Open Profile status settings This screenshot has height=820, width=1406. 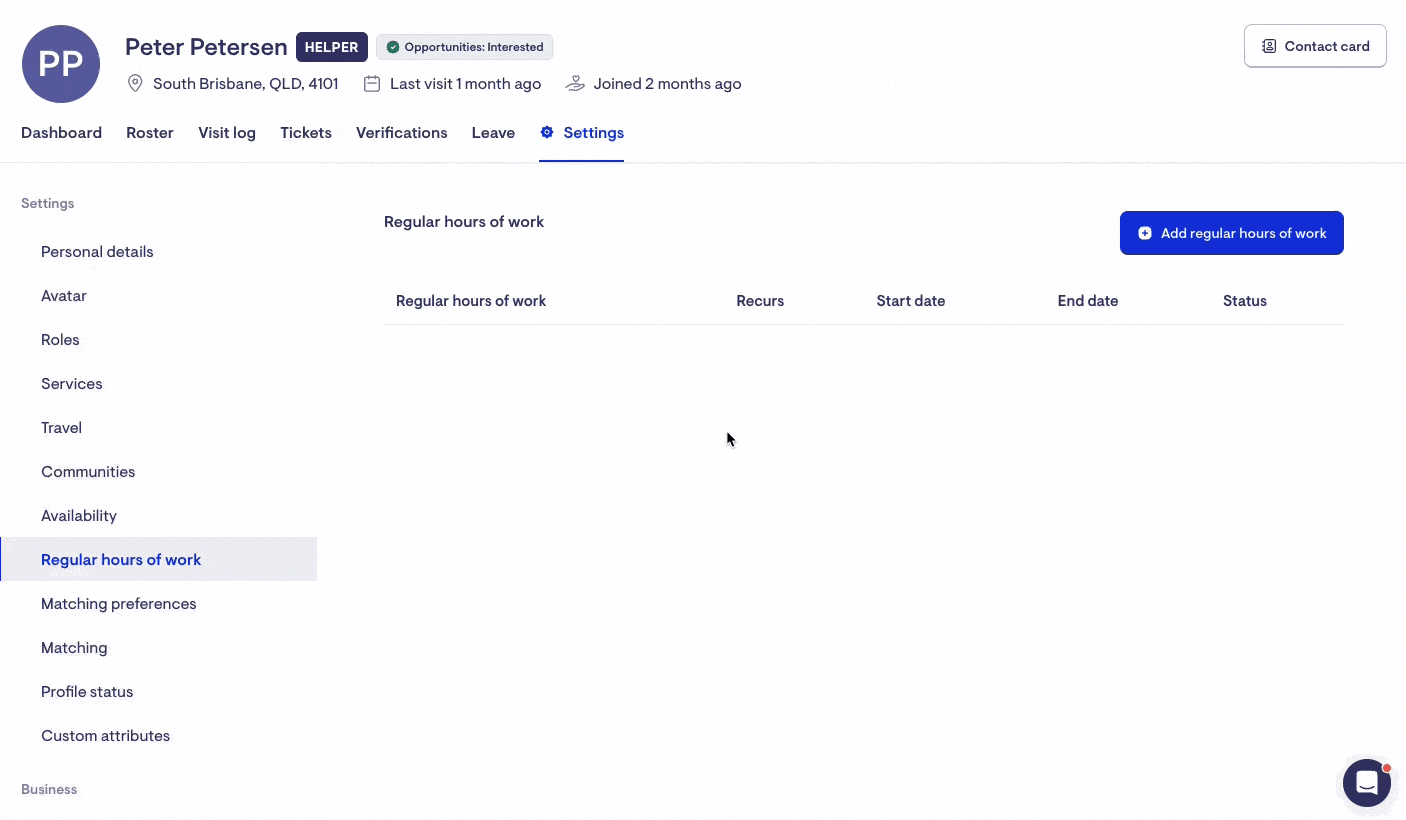coord(87,692)
